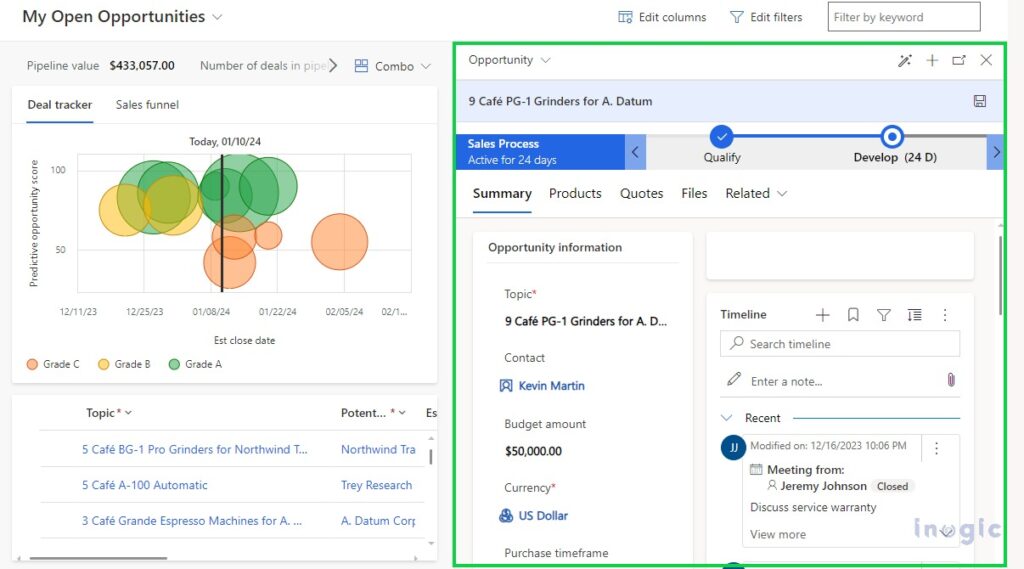Click the plus icon in Opportunity header
1024x569 pixels.
(932, 61)
